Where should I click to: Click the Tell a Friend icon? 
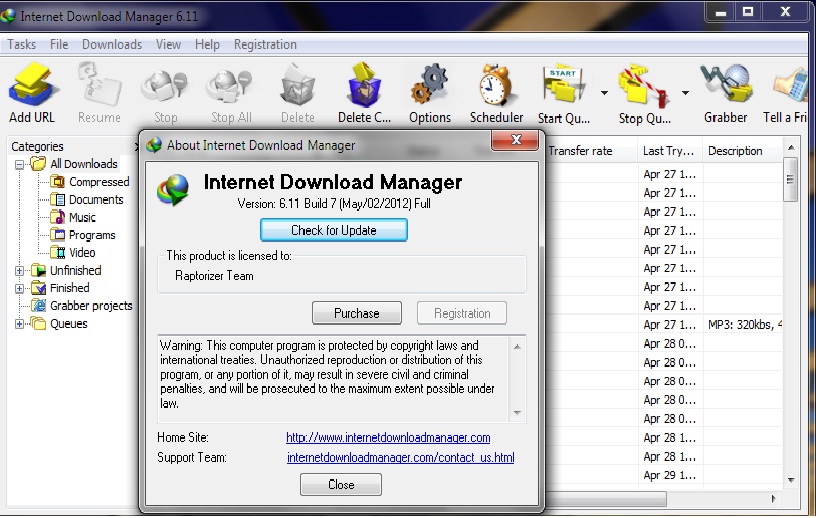791,86
